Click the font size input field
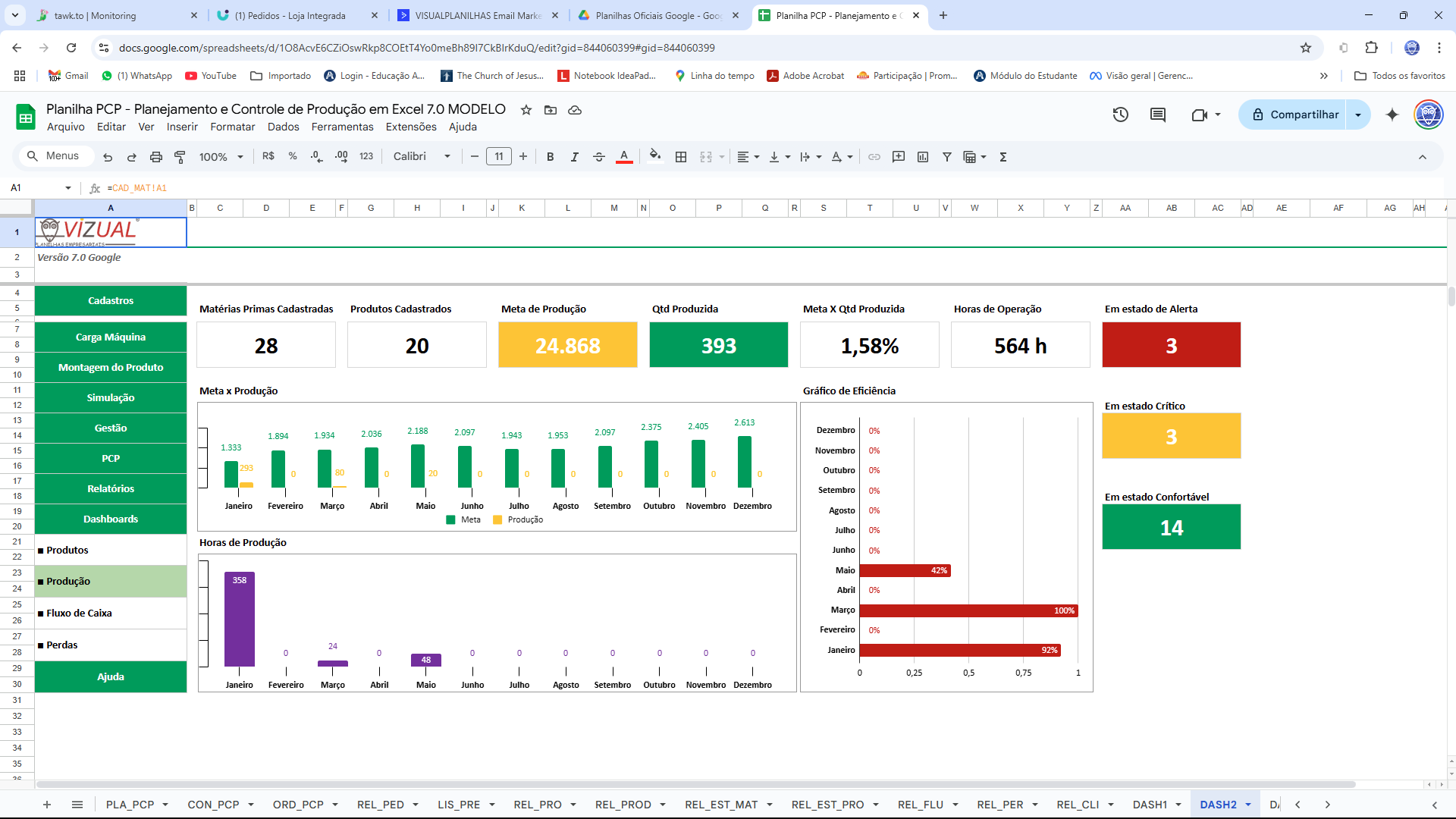Viewport: 1456px width, 819px height. click(499, 157)
